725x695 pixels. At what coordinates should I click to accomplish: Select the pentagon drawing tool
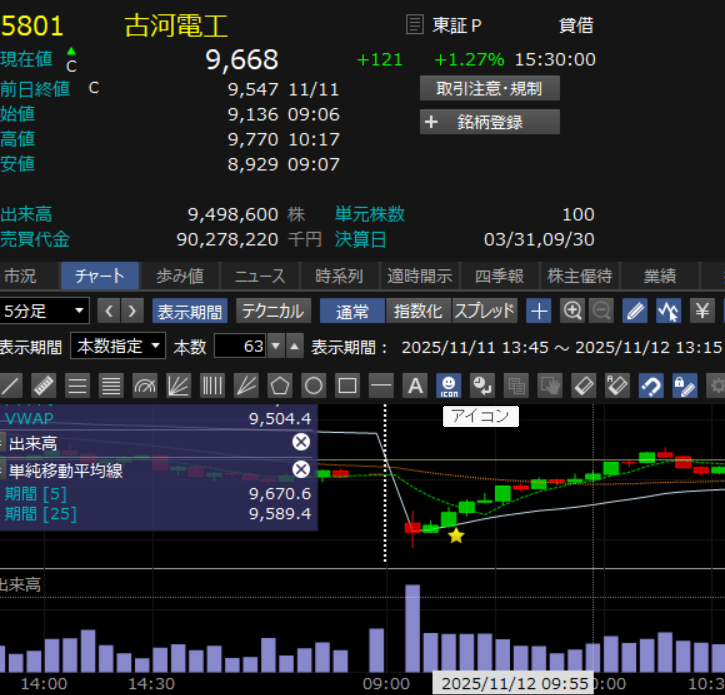(x=280, y=385)
